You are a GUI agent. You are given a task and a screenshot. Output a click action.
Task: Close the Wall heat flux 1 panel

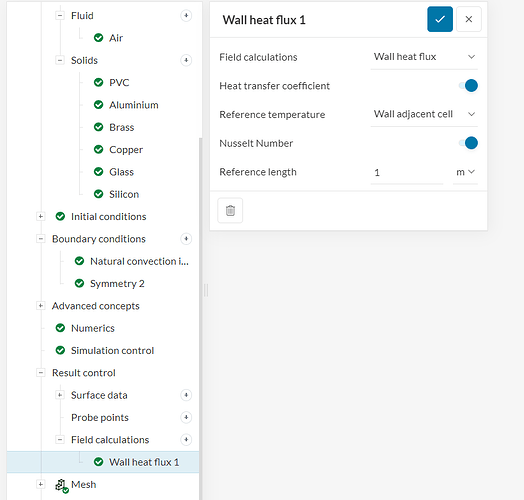point(469,19)
